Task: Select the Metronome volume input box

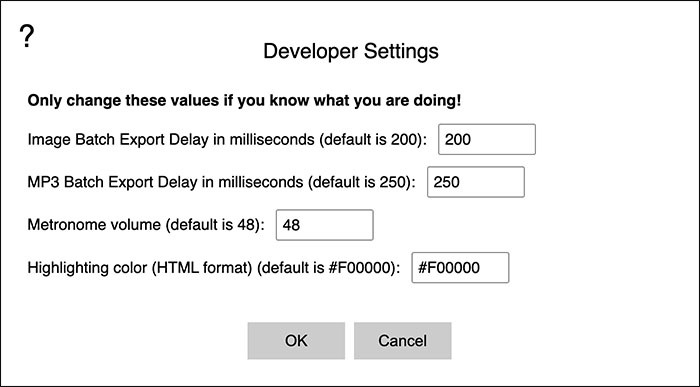Action: coord(325,225)
